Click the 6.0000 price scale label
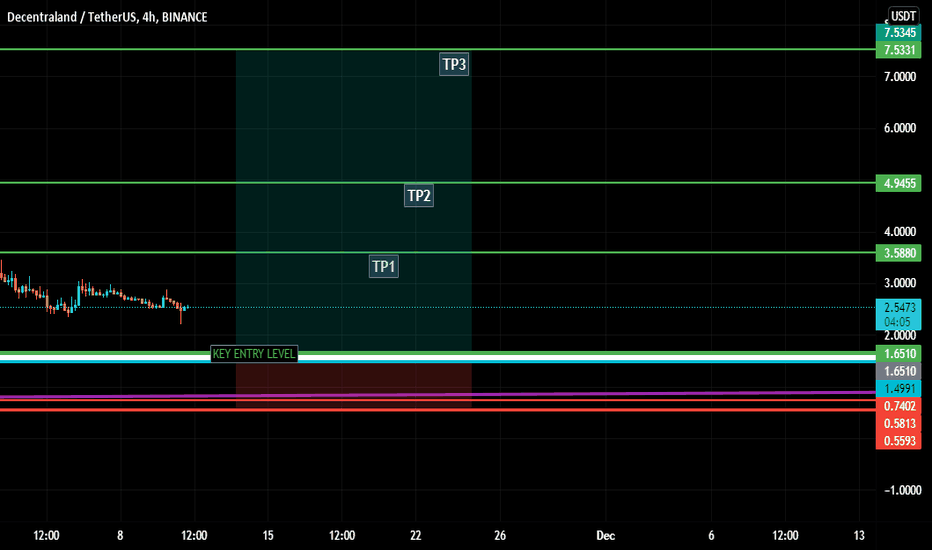932x550 pixels. [900, 128]
